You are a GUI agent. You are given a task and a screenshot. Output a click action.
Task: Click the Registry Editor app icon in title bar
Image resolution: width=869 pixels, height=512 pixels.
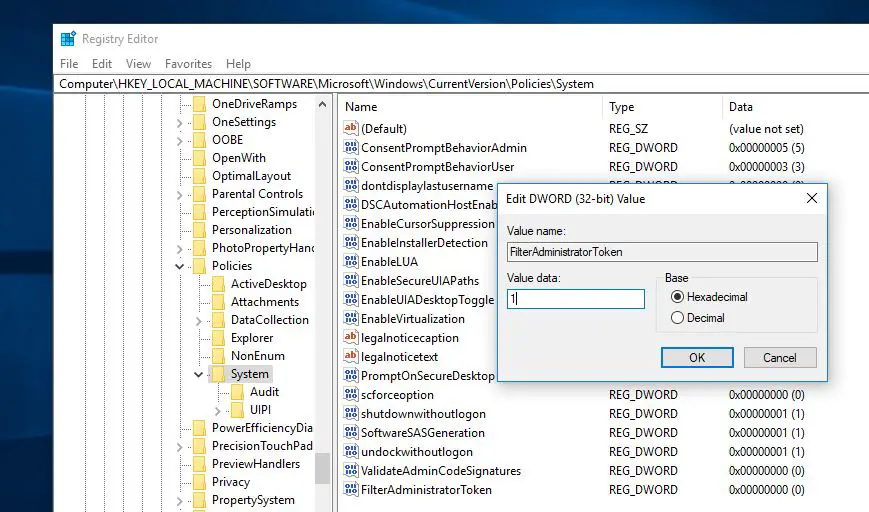point(68,39)
